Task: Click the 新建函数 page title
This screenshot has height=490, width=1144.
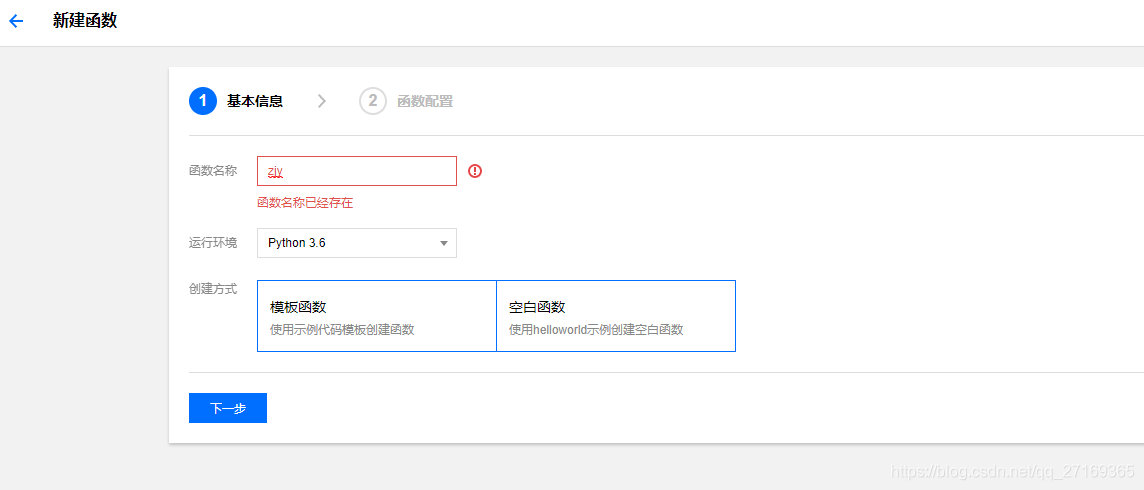Action: tap(85, 20)
